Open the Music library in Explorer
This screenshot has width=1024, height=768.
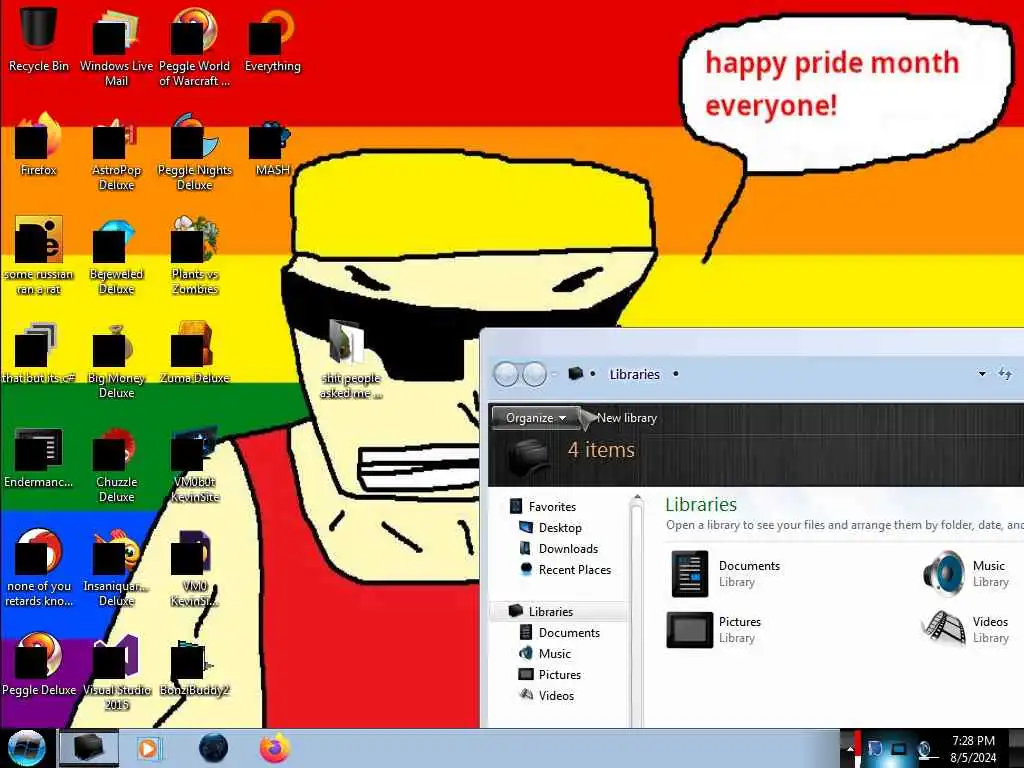pyautogui.click(x=965, y=573)
